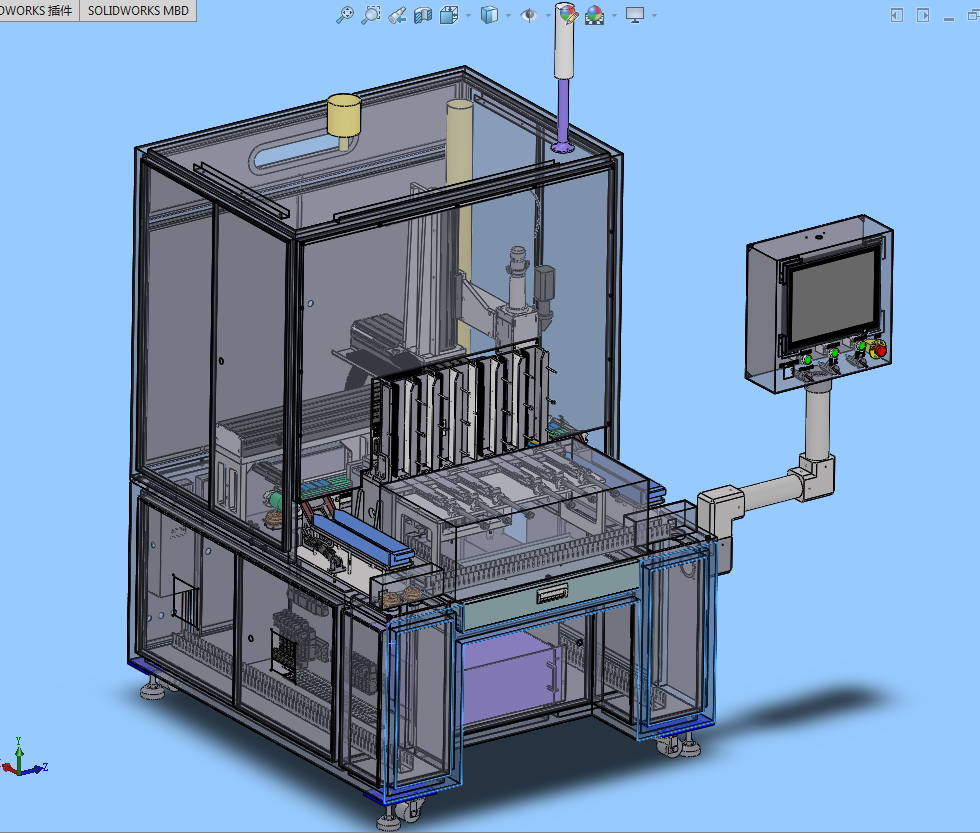
Task: Click Previous View icon
Action: 397,14
